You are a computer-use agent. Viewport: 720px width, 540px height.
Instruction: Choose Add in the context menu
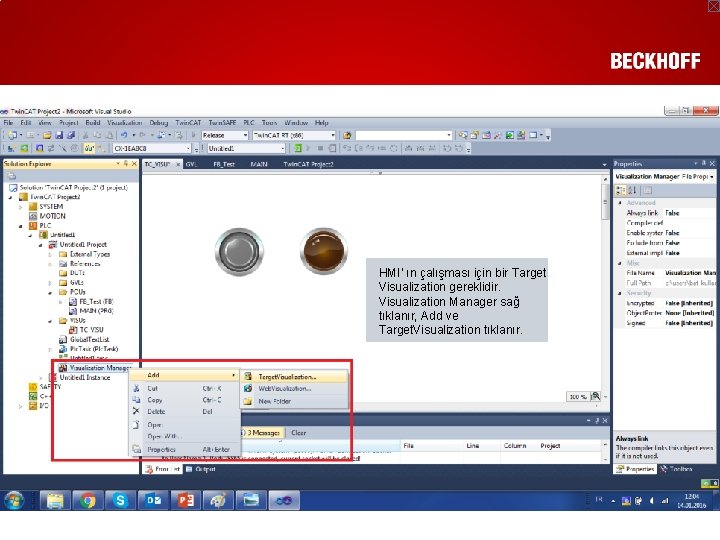point(185,375)
